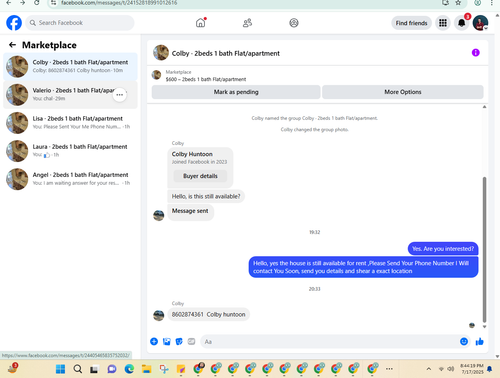This screenshot has width=500, height=378.
Task: Open the Colby conversation in the list
Action: (x=70, y=66)
